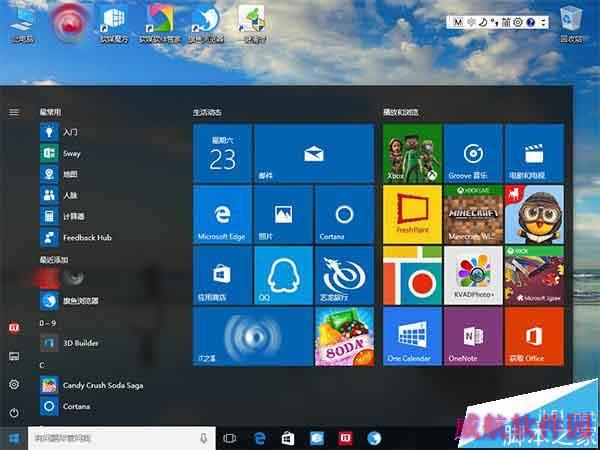Open the wide IT之家 tile
600x450 pixels.
[x=253, y=336]
